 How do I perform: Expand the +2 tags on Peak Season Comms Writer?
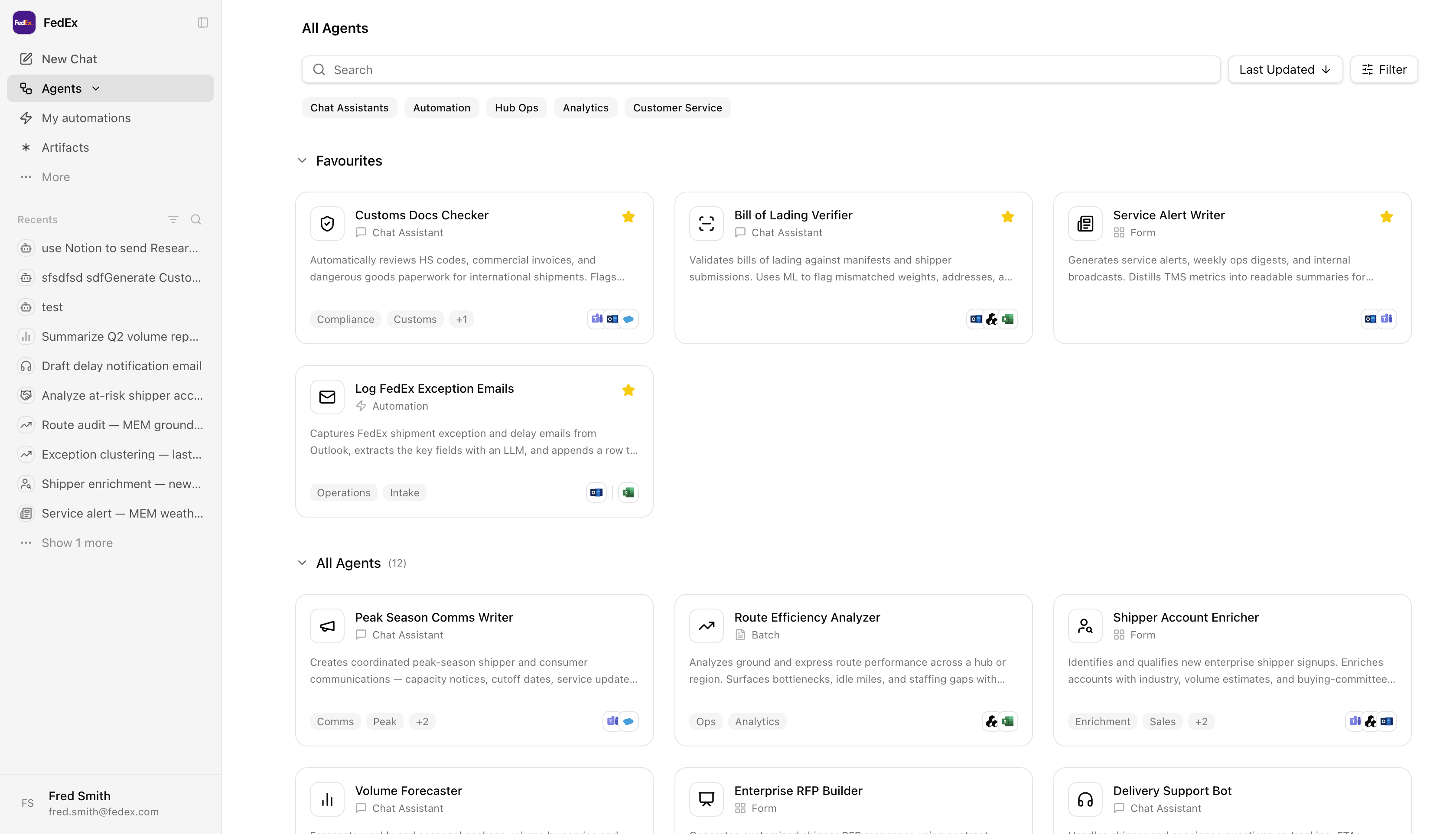[x=422, y=721]
